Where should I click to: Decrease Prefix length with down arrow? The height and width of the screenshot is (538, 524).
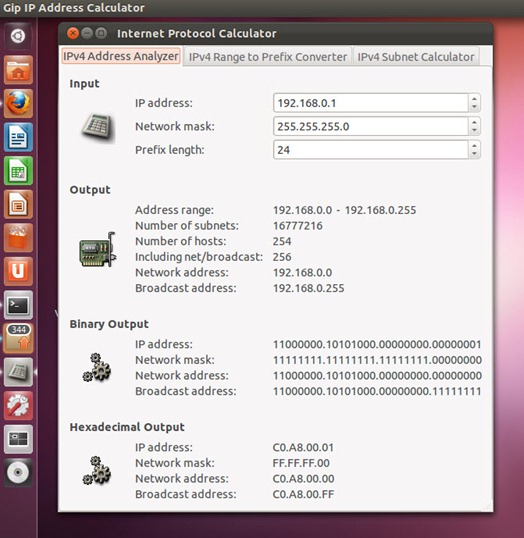tap(474, 154)
